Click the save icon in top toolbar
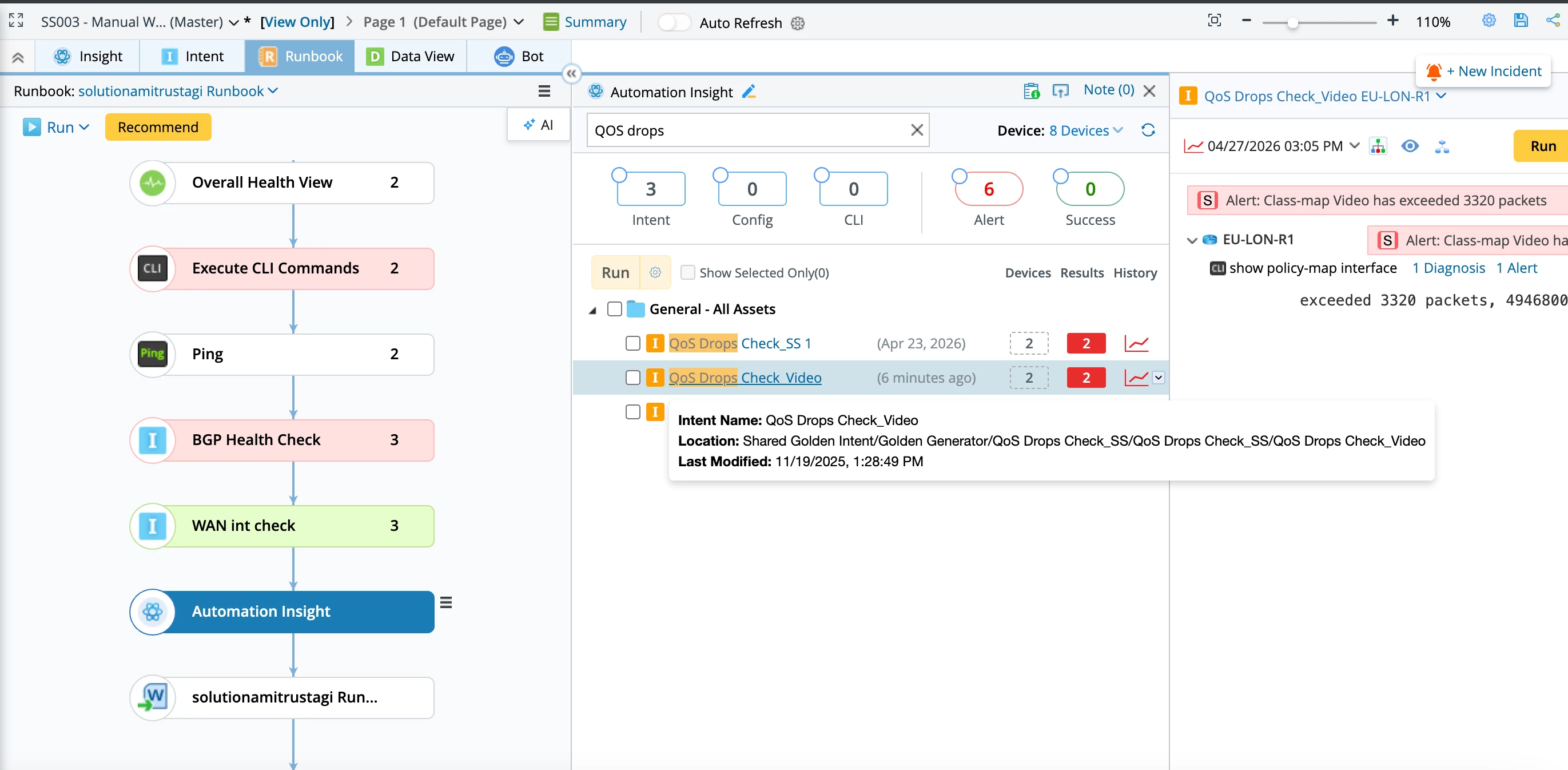The height and width of the screenshot is (770, 1568). [x=1521, y=21]
